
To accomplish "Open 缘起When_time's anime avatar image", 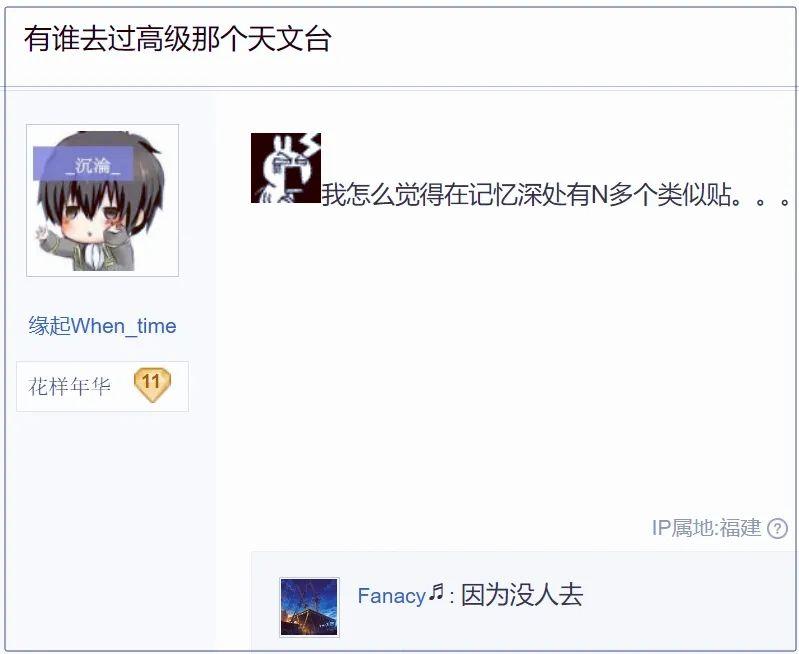I will (x=102, y=200).
